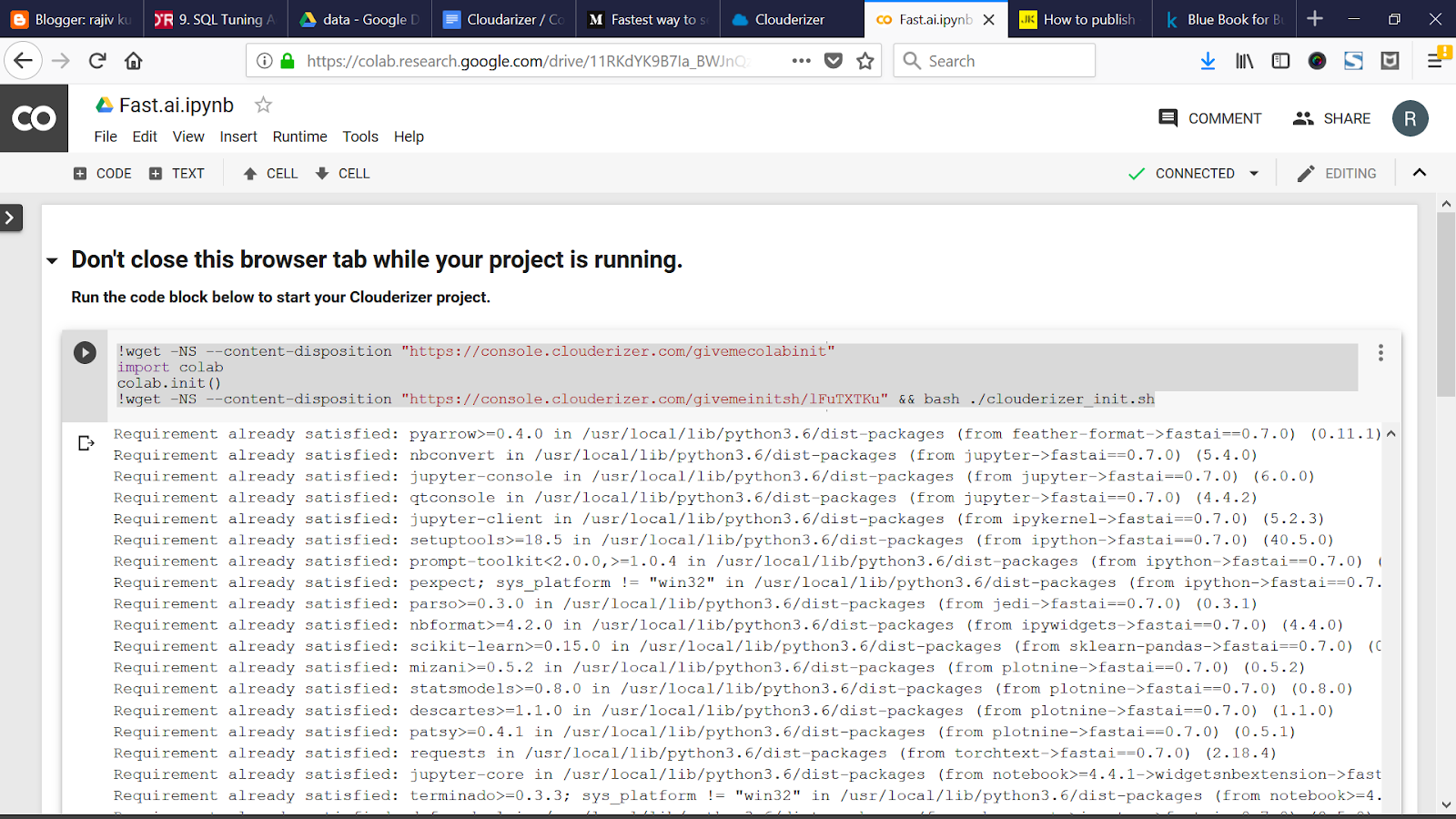Switch to Blue Book for tab
Image resolution: width=1456 pixels, height=819 pixels.
[1223, 19]
